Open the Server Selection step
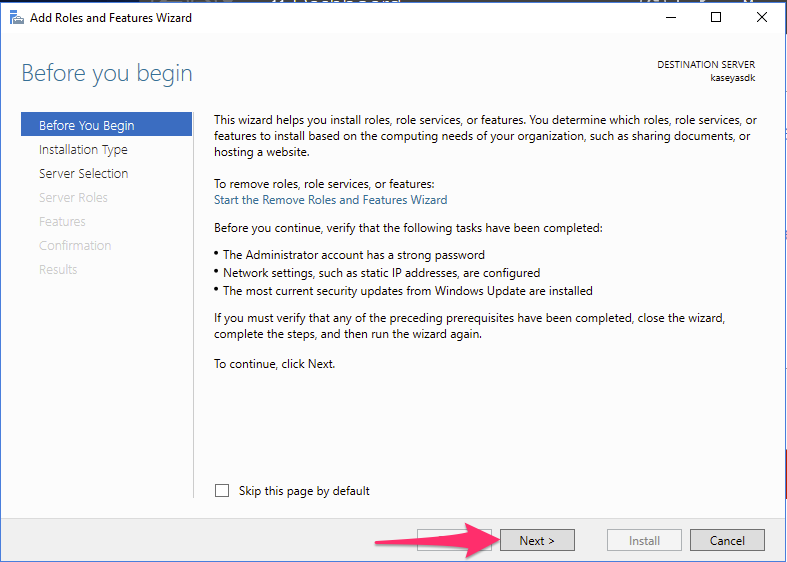This screenshot has width=787, height=562. point(84,174)
